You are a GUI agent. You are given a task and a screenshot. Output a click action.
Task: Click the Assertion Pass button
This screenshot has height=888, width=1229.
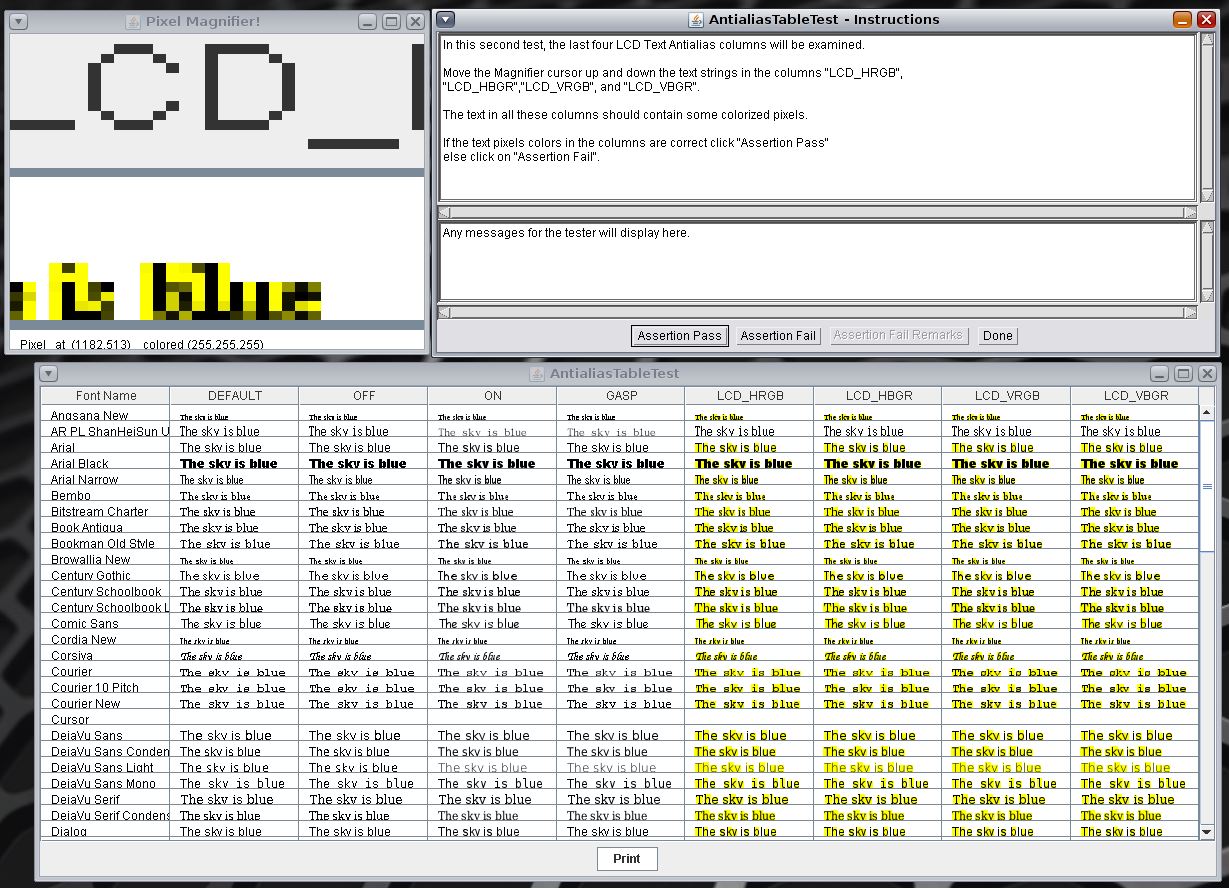click(x=679, y=336)
